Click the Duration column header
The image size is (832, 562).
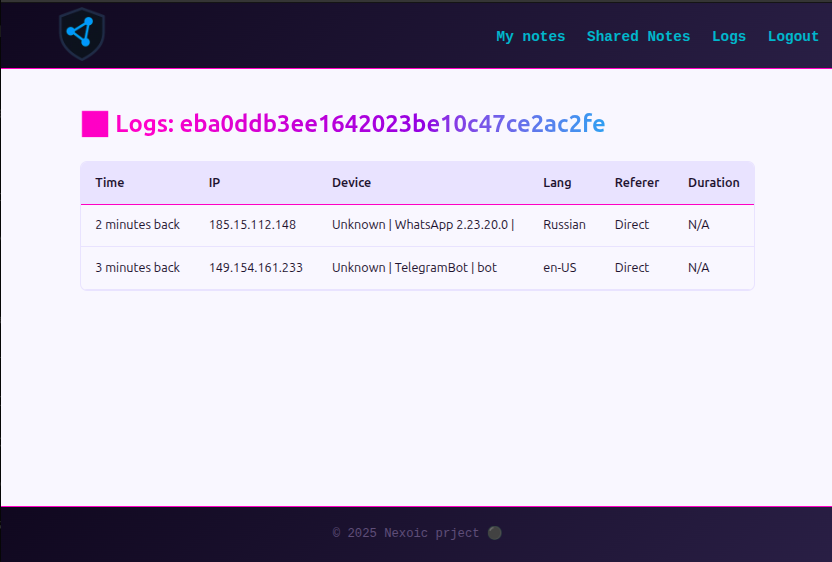(x=713, y=183)
